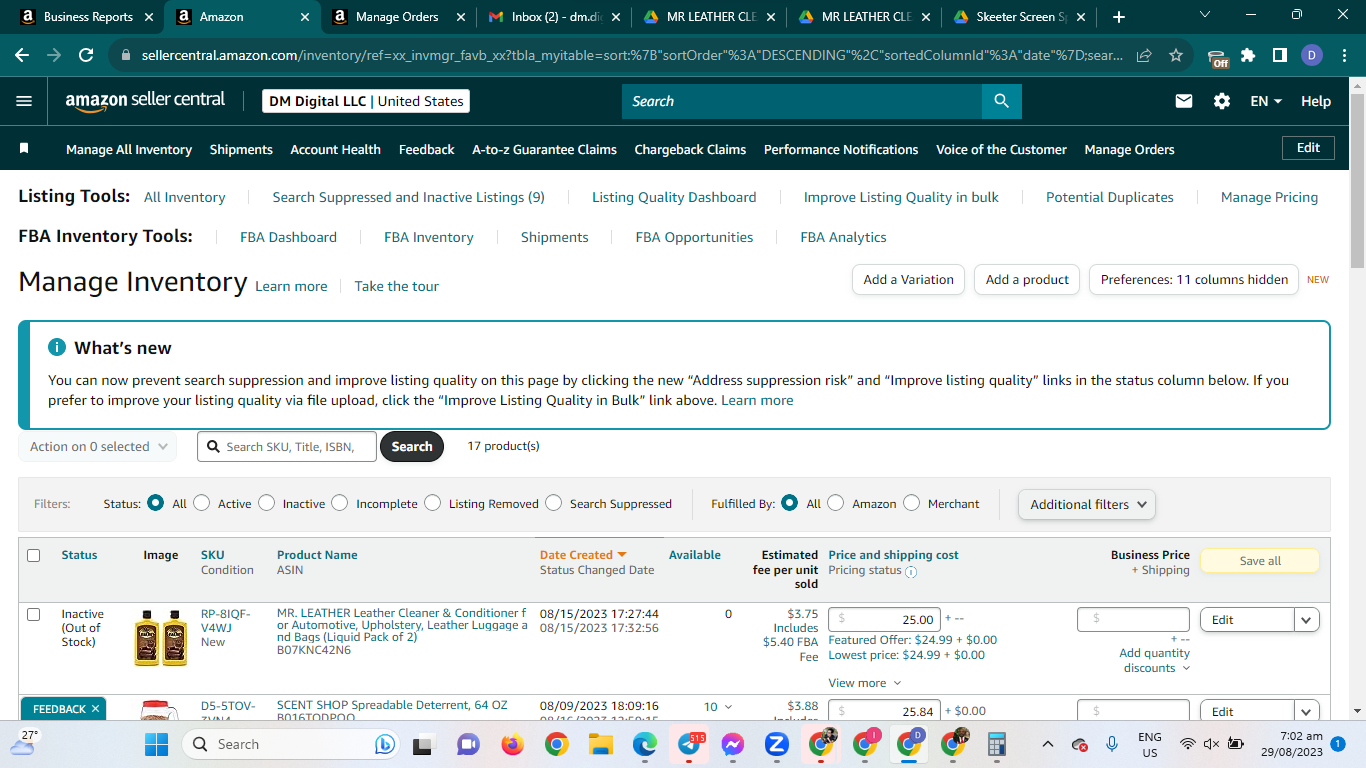Switch to the Manage Orders browser tab

(398, 17)
